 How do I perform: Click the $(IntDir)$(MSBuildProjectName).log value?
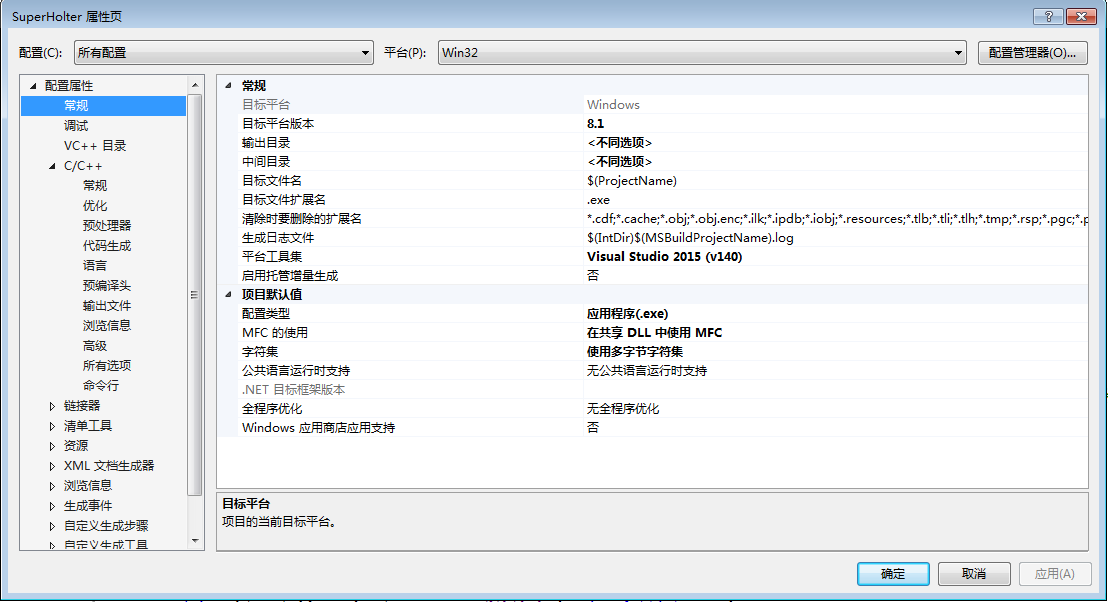836,238
